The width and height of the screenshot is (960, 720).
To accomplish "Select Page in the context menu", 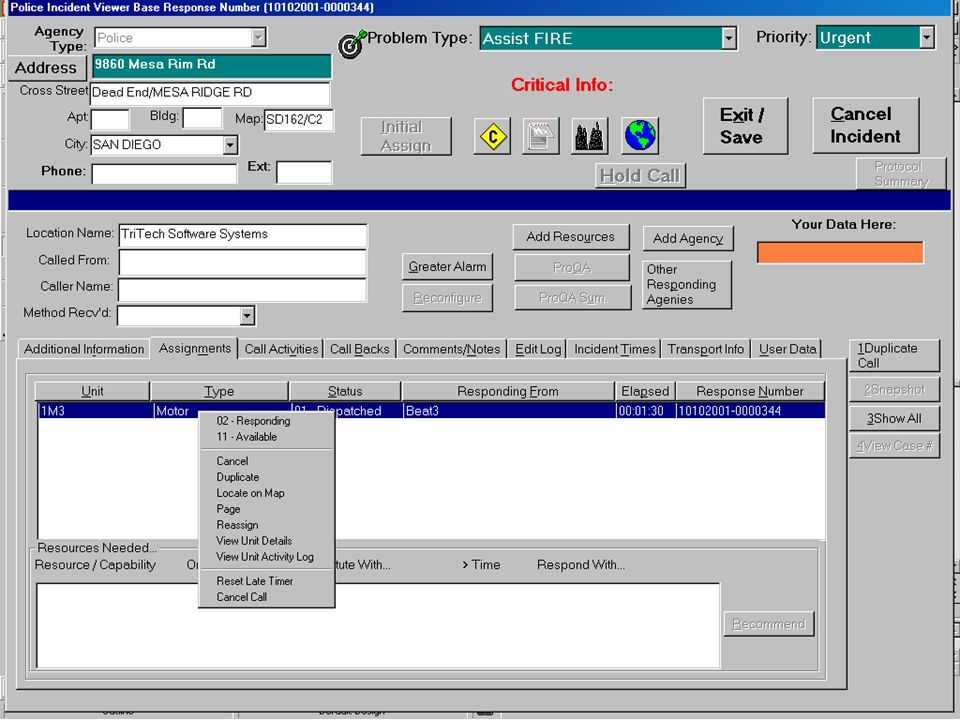I will point(267,509).
